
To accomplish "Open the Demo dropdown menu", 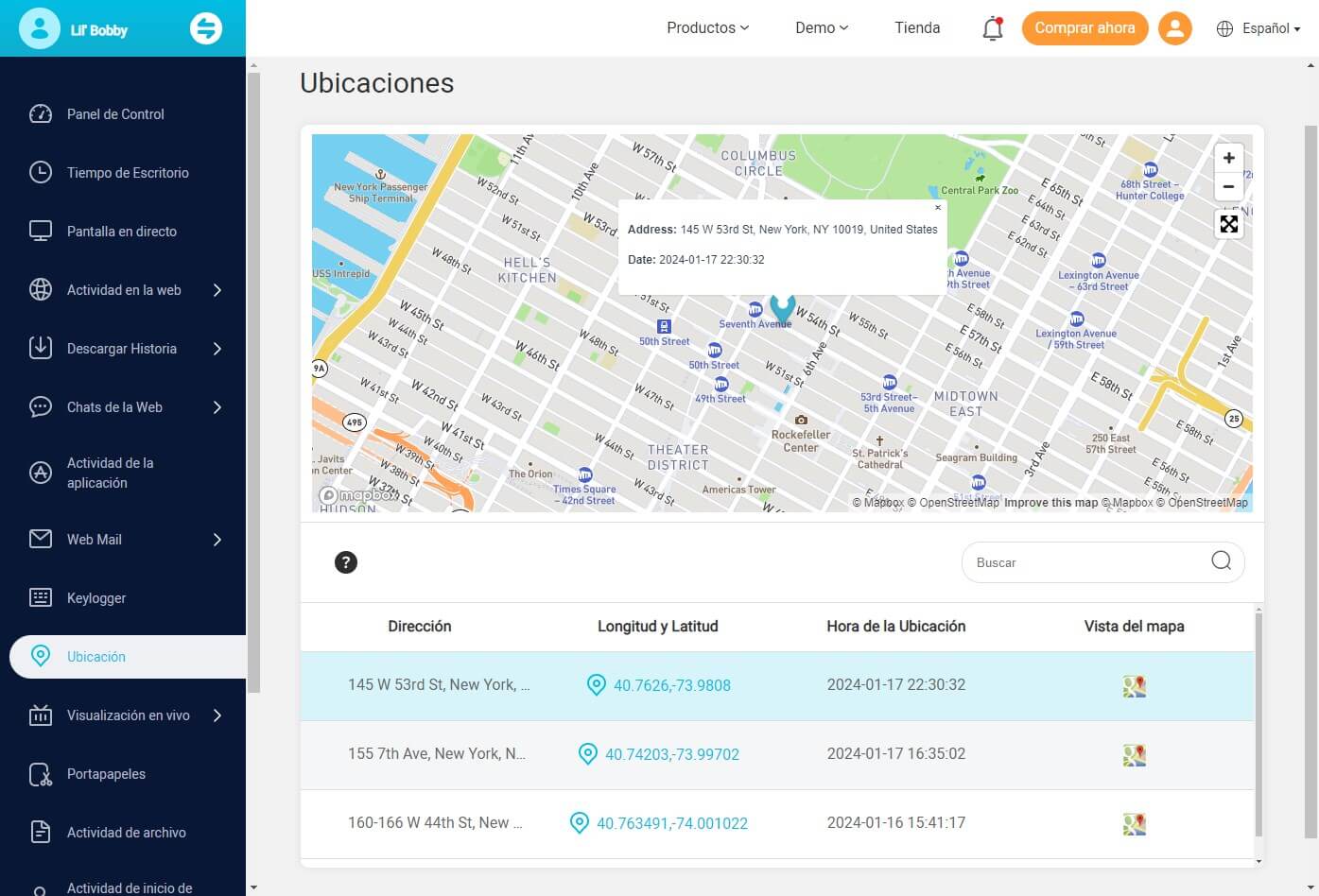I will coord(822,28).
